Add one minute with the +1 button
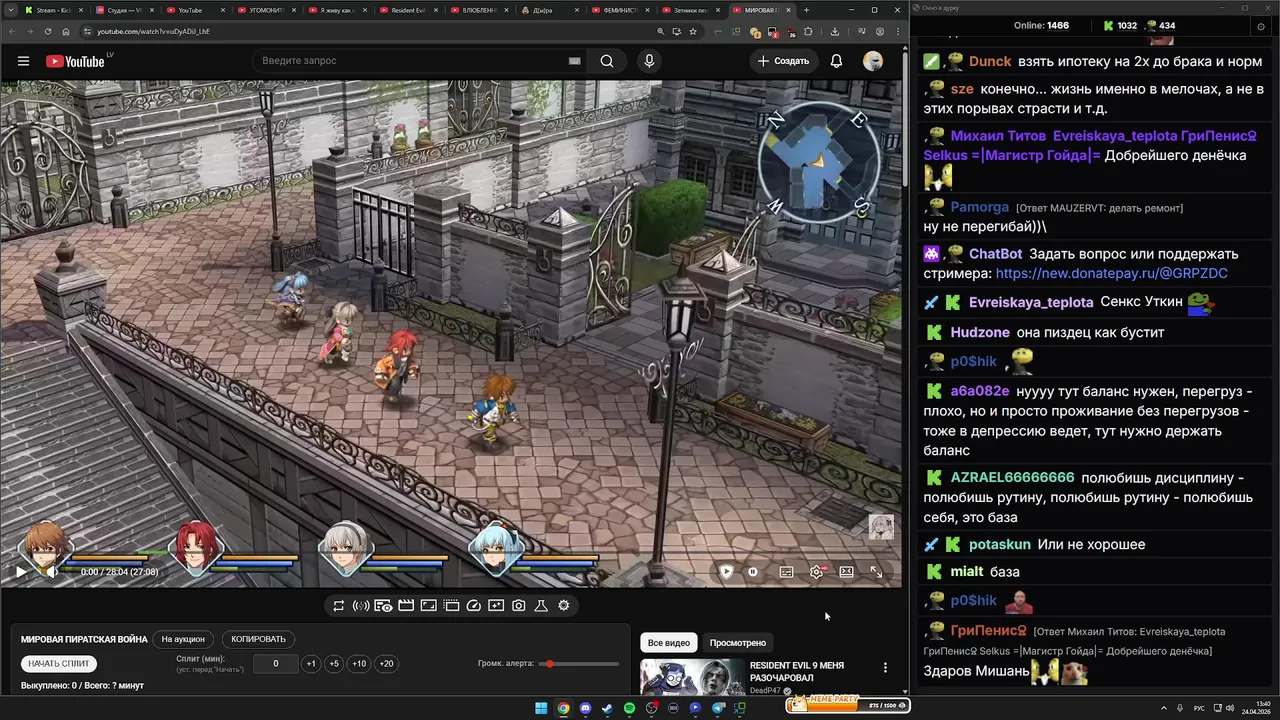The image size is (1280, 720). pos(311,664)
